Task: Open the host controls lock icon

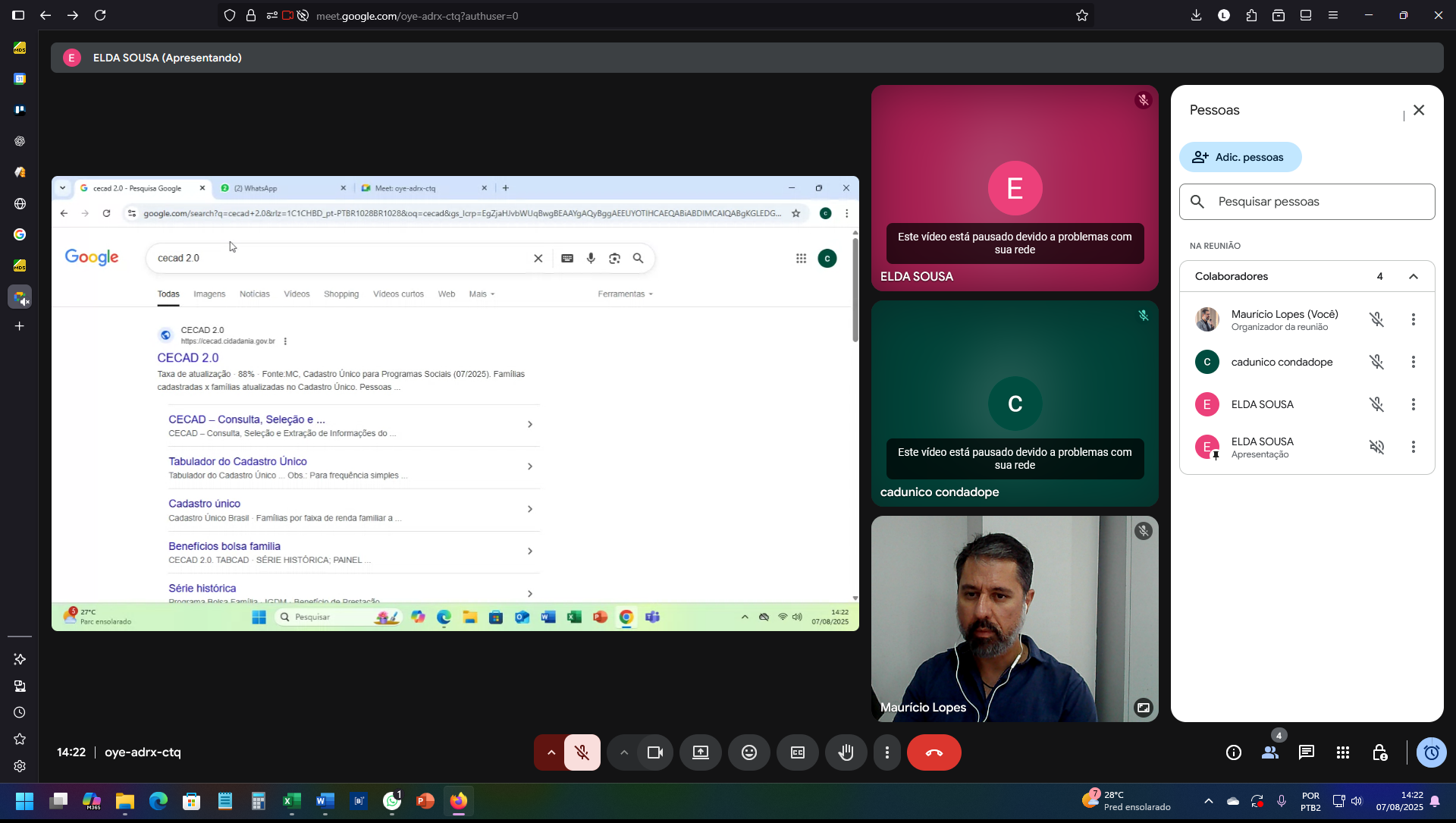Action: point(1379,752)
